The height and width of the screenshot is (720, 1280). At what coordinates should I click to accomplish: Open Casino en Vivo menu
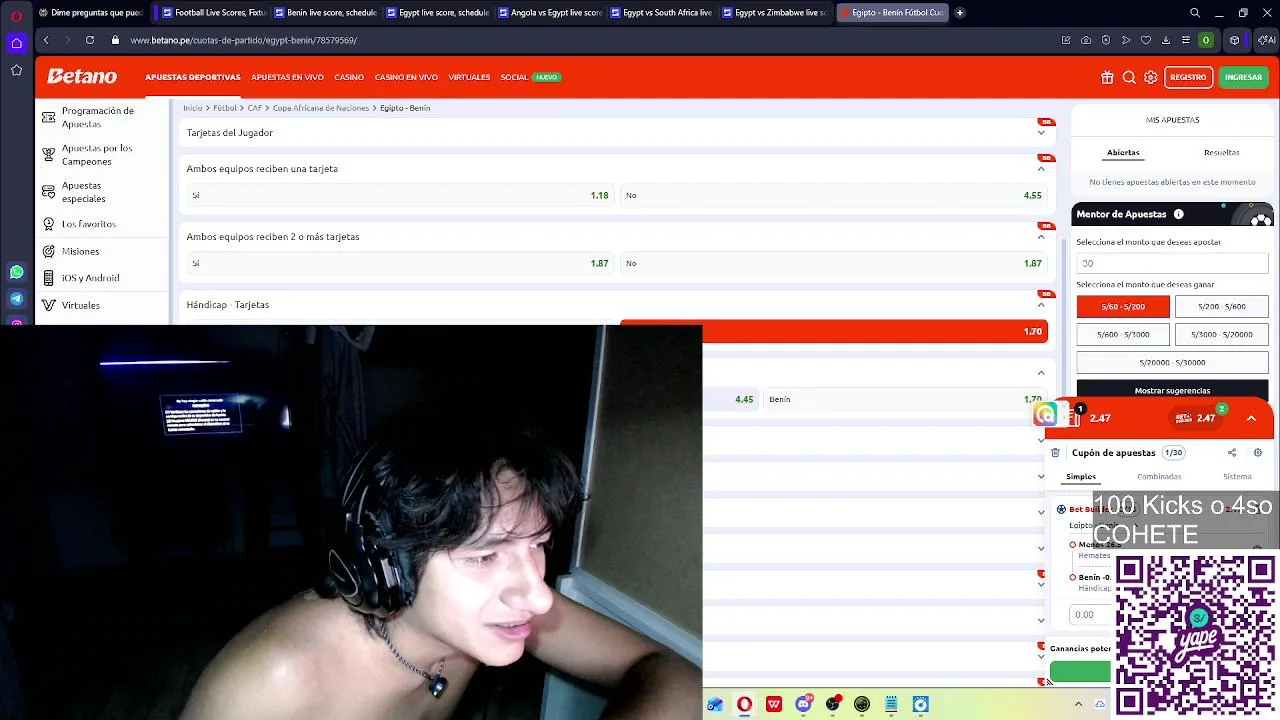coord(406,77)
